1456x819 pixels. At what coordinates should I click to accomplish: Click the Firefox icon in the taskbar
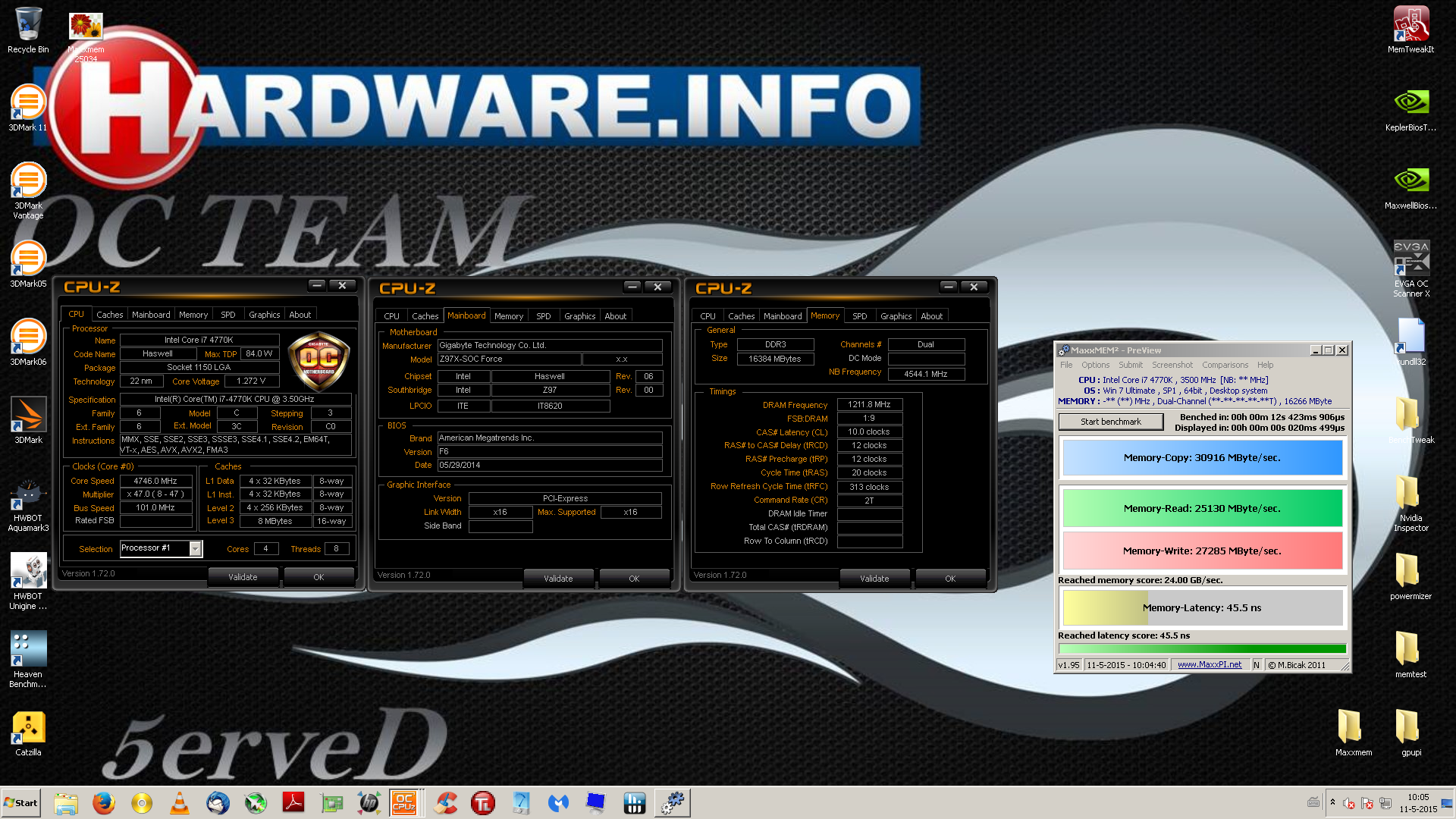(104, 802)
